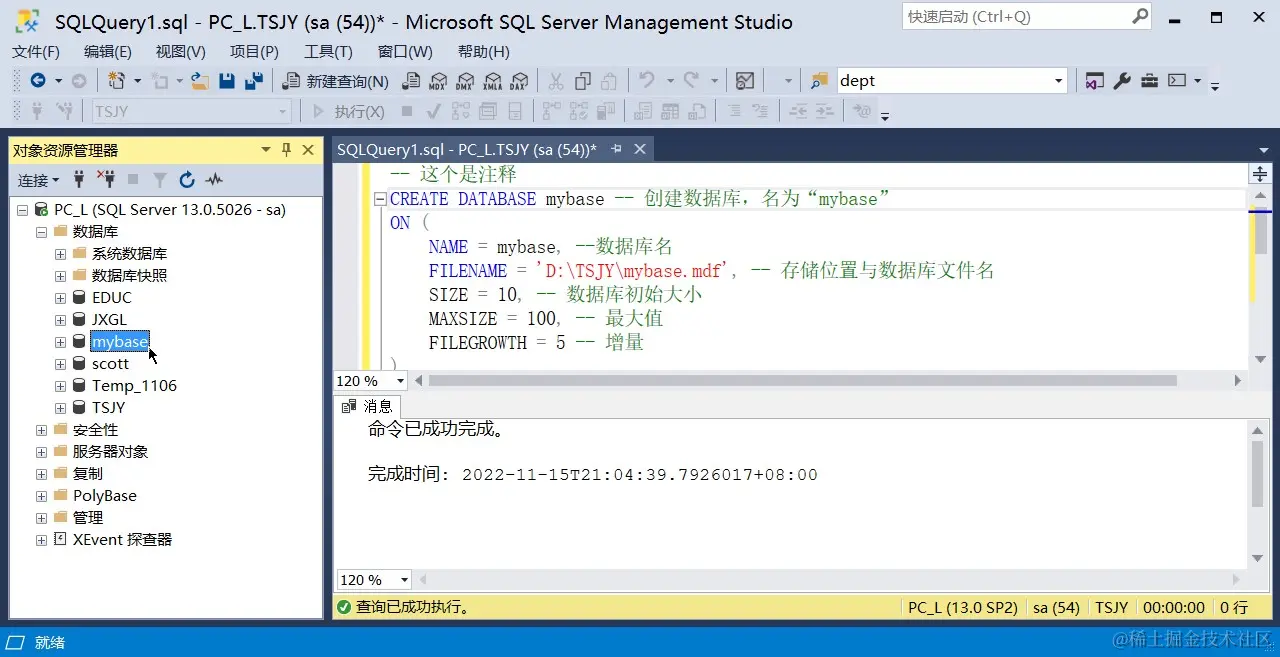The width and height of the screenshot is (1280, 657).
Task: Collapse the 数据库 folder node
Action: coord(42,232)
